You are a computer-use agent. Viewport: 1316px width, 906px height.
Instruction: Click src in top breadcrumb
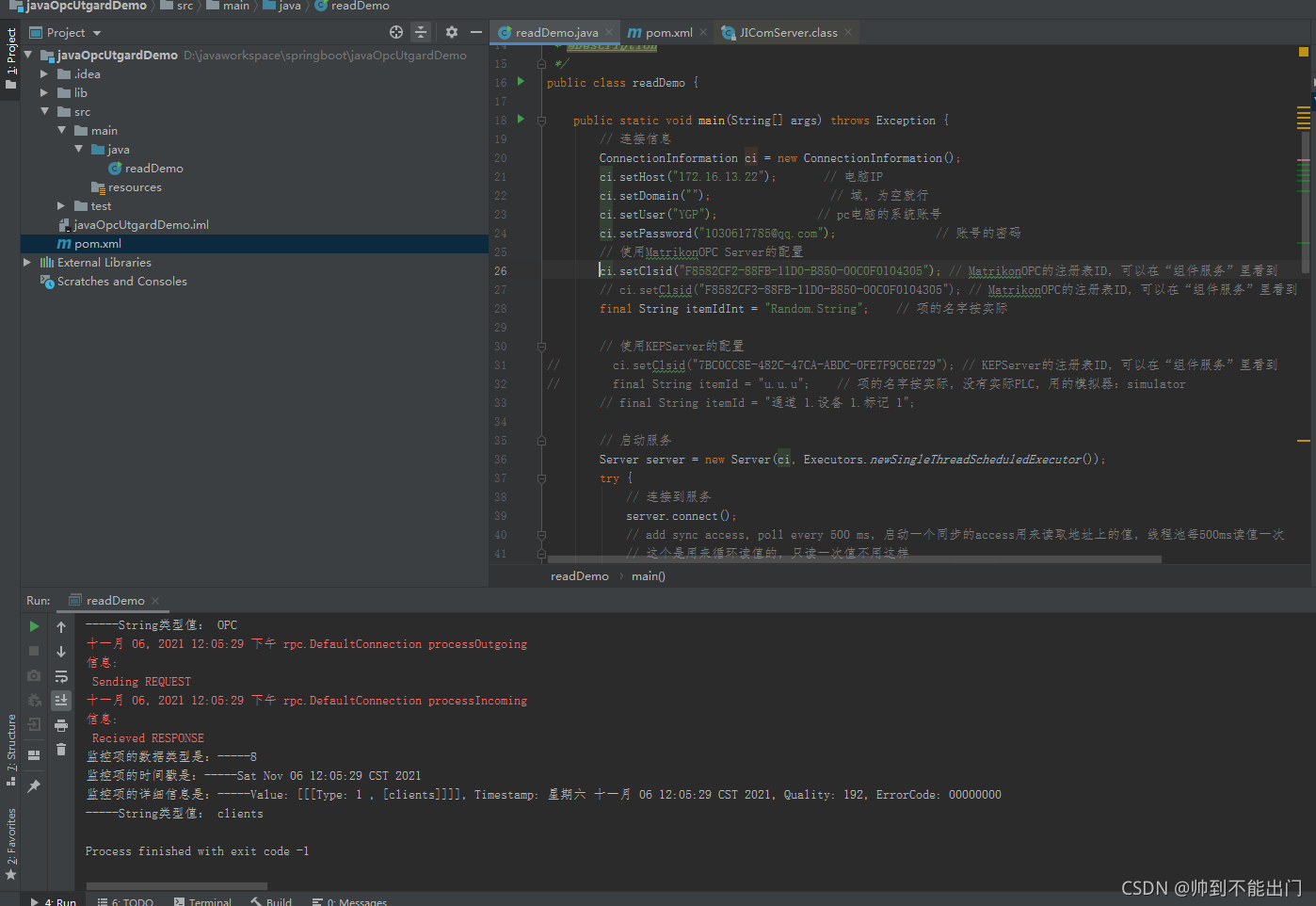[x=177, y=6]
